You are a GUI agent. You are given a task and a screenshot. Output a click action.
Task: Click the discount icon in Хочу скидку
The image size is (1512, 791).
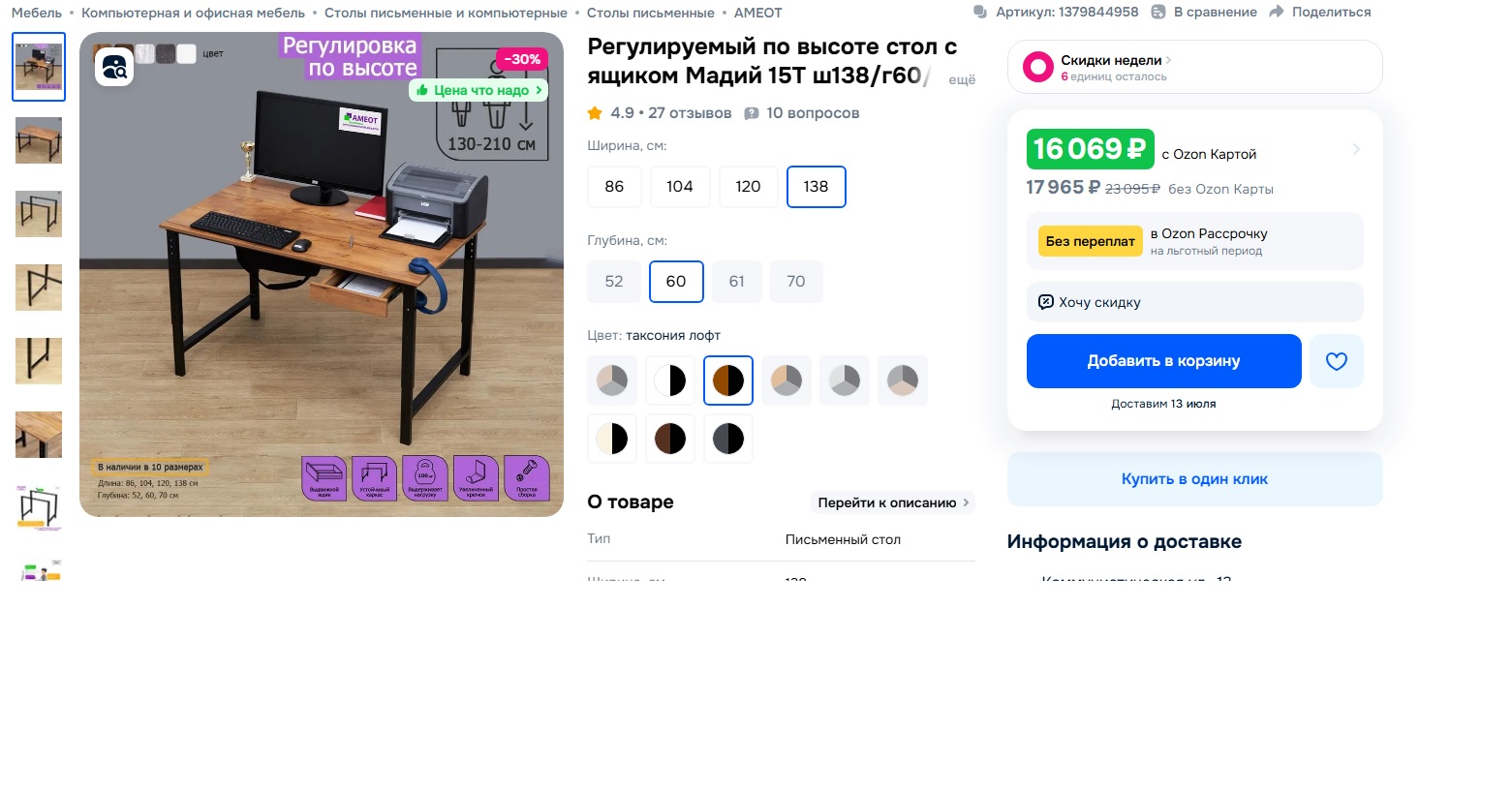tap(1046, 302)
